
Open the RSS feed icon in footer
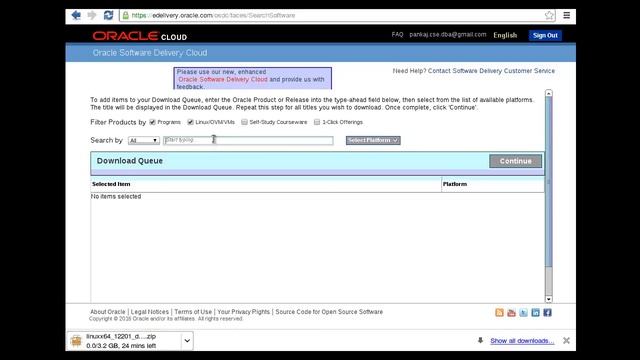[499, 313]
